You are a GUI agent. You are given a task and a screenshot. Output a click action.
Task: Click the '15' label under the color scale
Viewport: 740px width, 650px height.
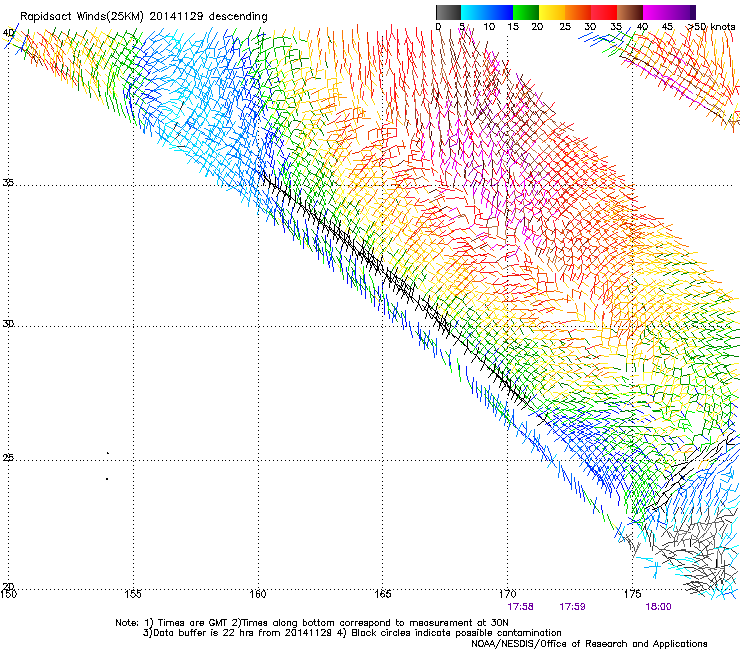[x=513, y=27]
